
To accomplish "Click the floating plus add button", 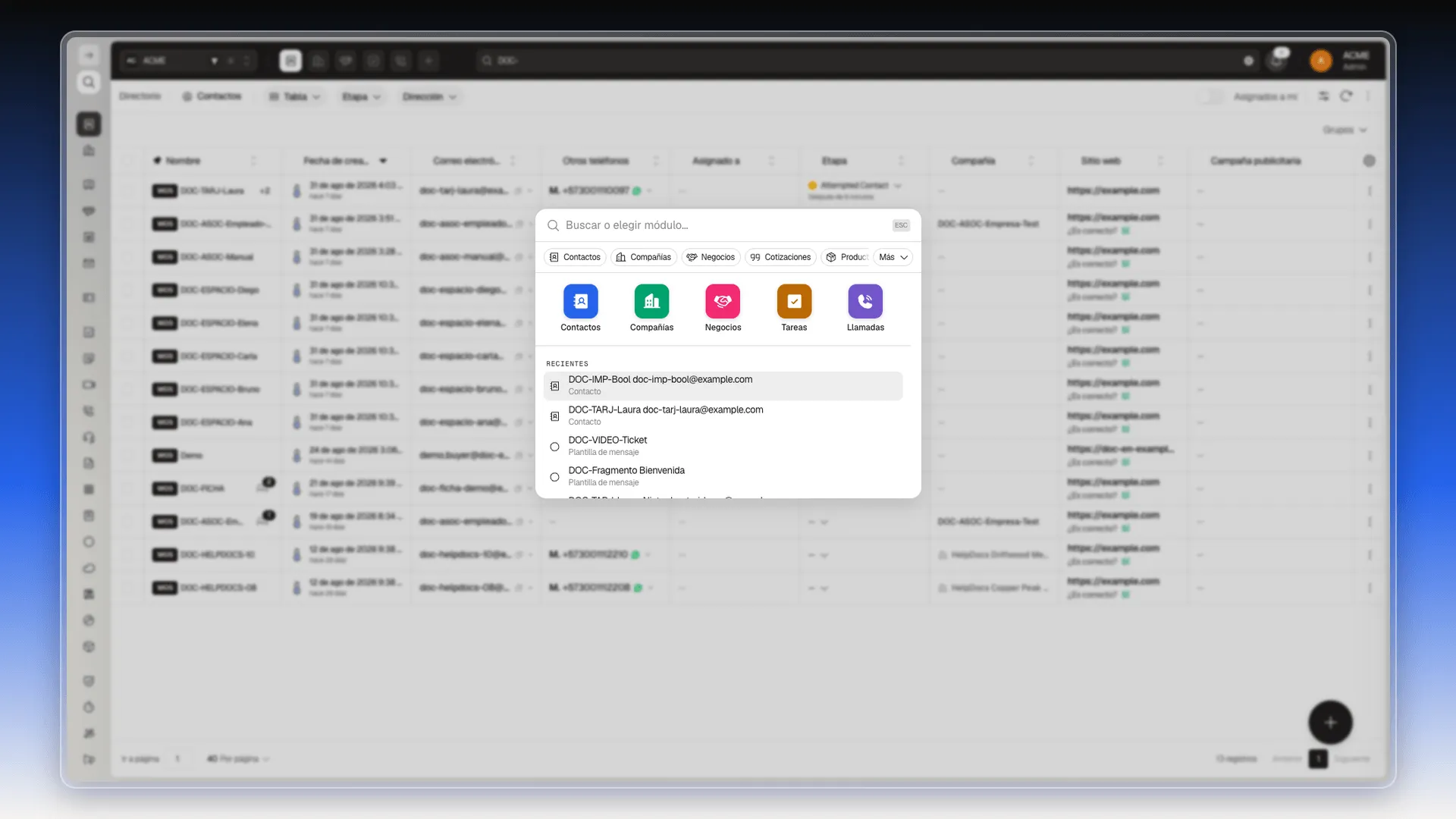I will [1330, 723].
